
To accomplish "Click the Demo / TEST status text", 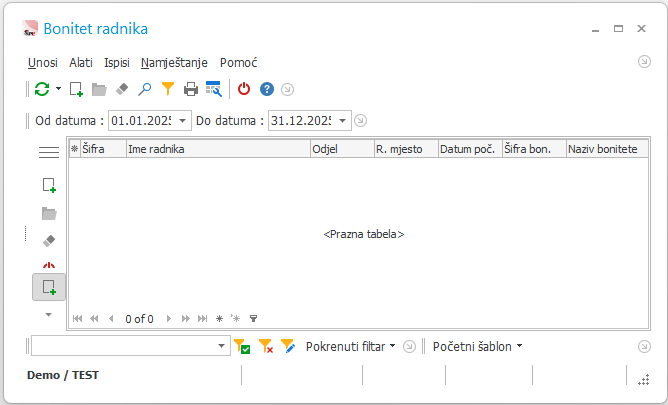I will coord(63,375).
